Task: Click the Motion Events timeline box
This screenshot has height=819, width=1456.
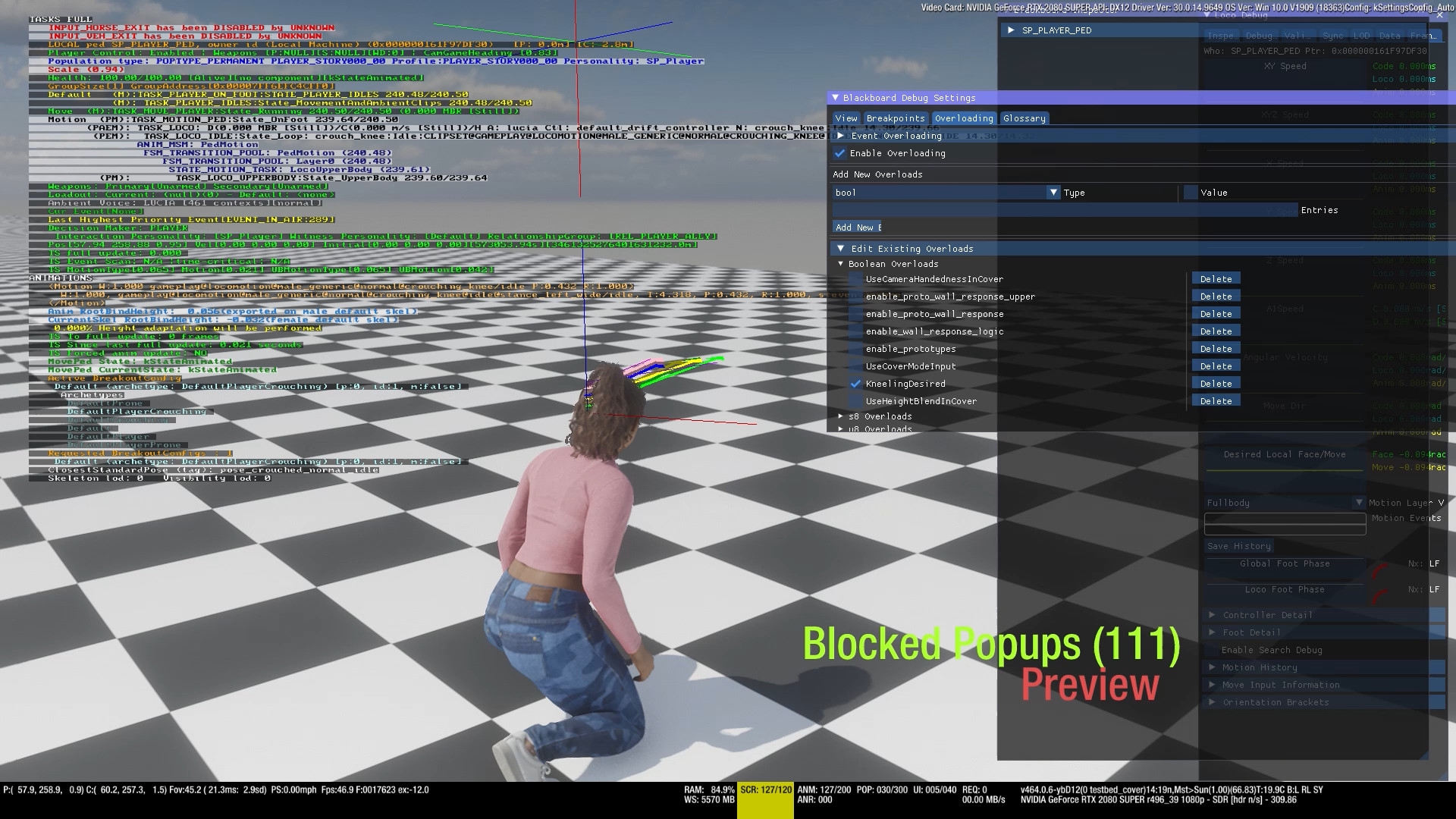Action: [x=1285, y=524]
